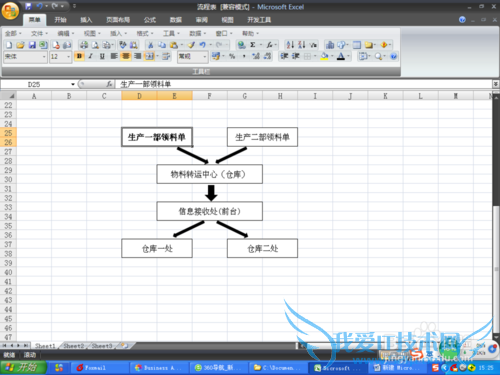This screenshot has width=500, height=375.
Task: Click the Windows 开始 Start button
Action: [x=23, y=367]
